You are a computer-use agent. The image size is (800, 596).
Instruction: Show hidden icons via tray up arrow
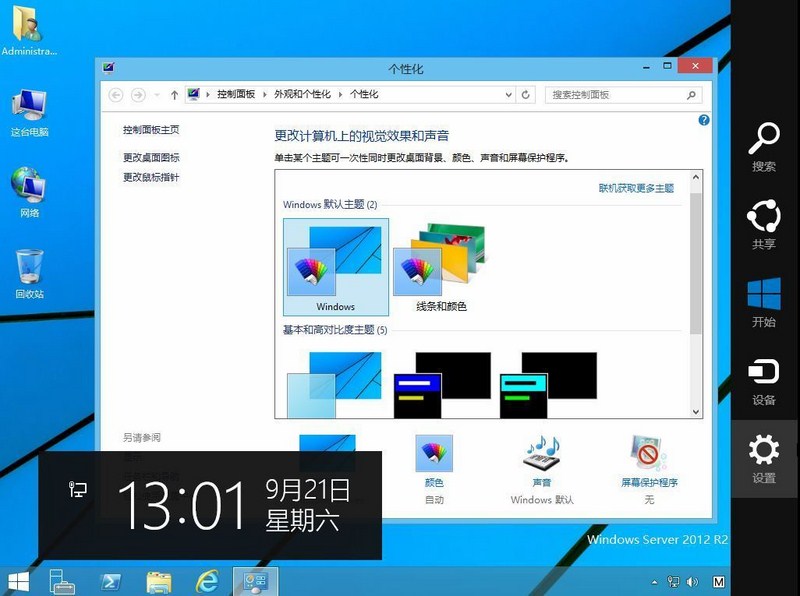[654, 583]
